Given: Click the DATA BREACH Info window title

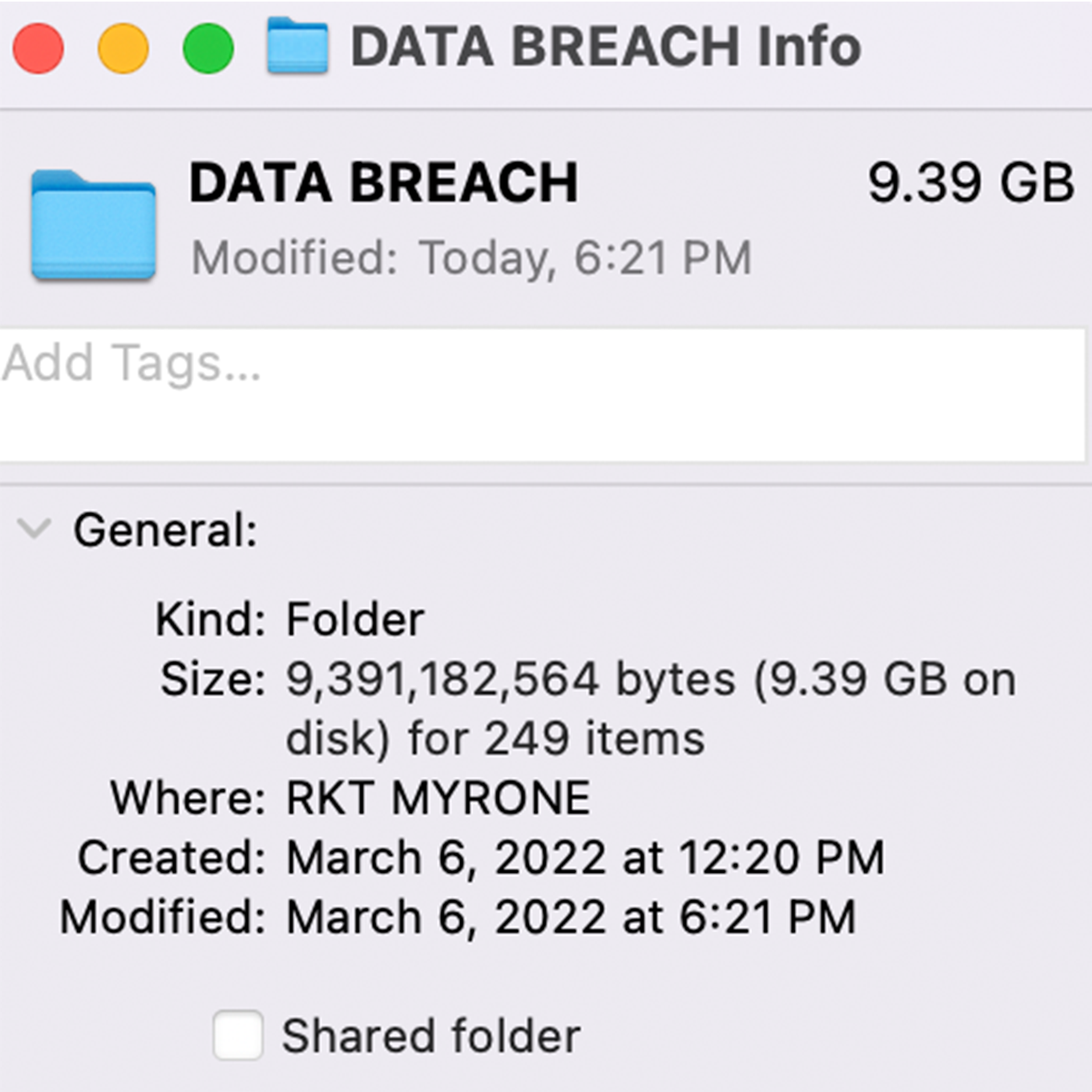Looking at the screenshot, I should pyautogui.click(x=606, y=47).
